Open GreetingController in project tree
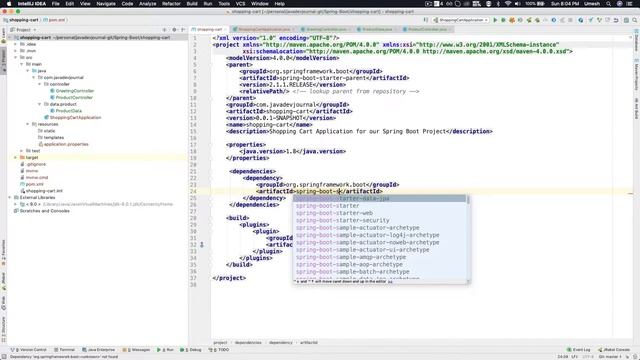 (x=75, y=91)
